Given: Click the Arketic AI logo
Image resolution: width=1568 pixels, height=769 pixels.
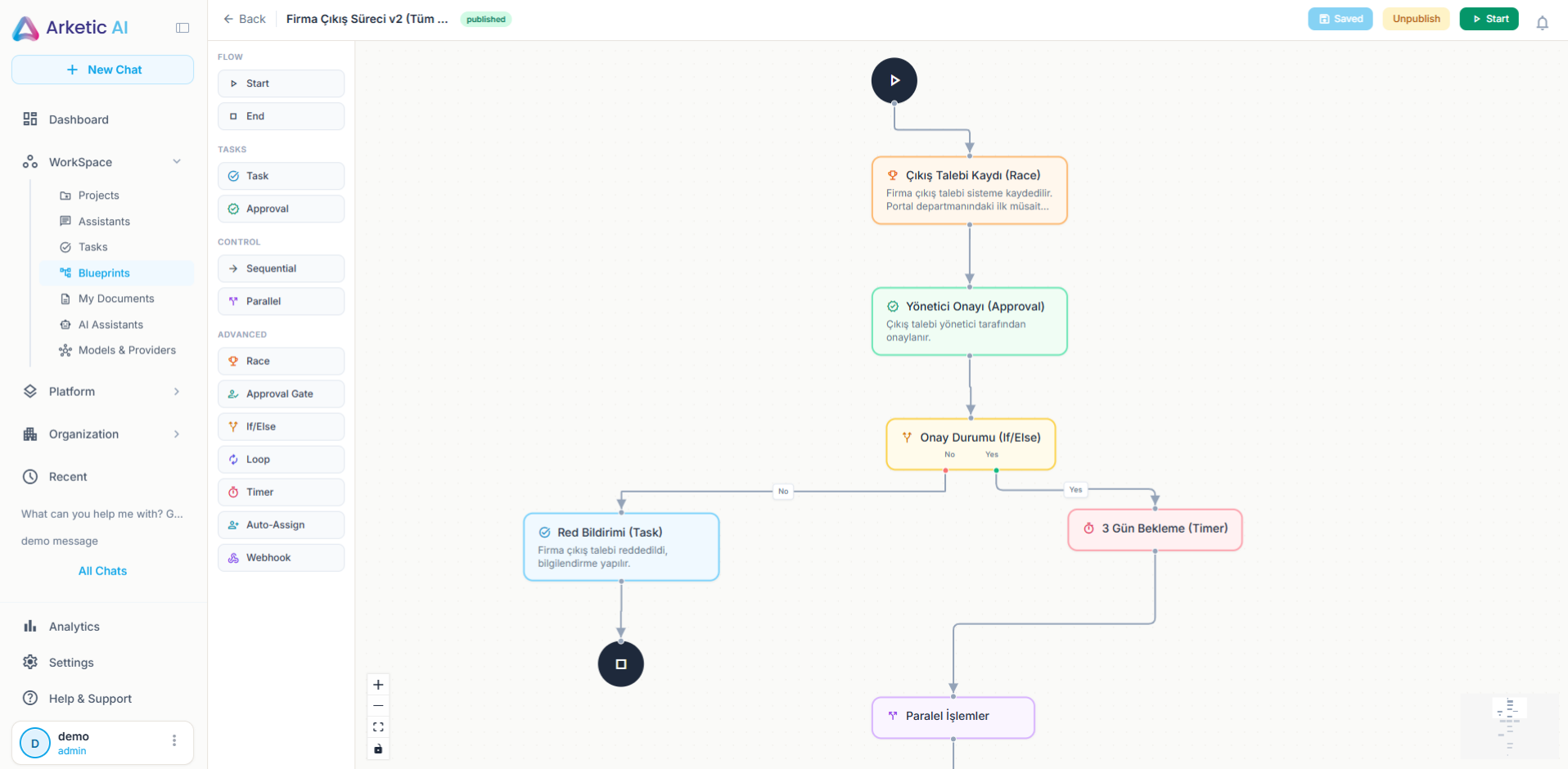Looking at the screenshot, I should pyautogui.click(x=70, y=28).
